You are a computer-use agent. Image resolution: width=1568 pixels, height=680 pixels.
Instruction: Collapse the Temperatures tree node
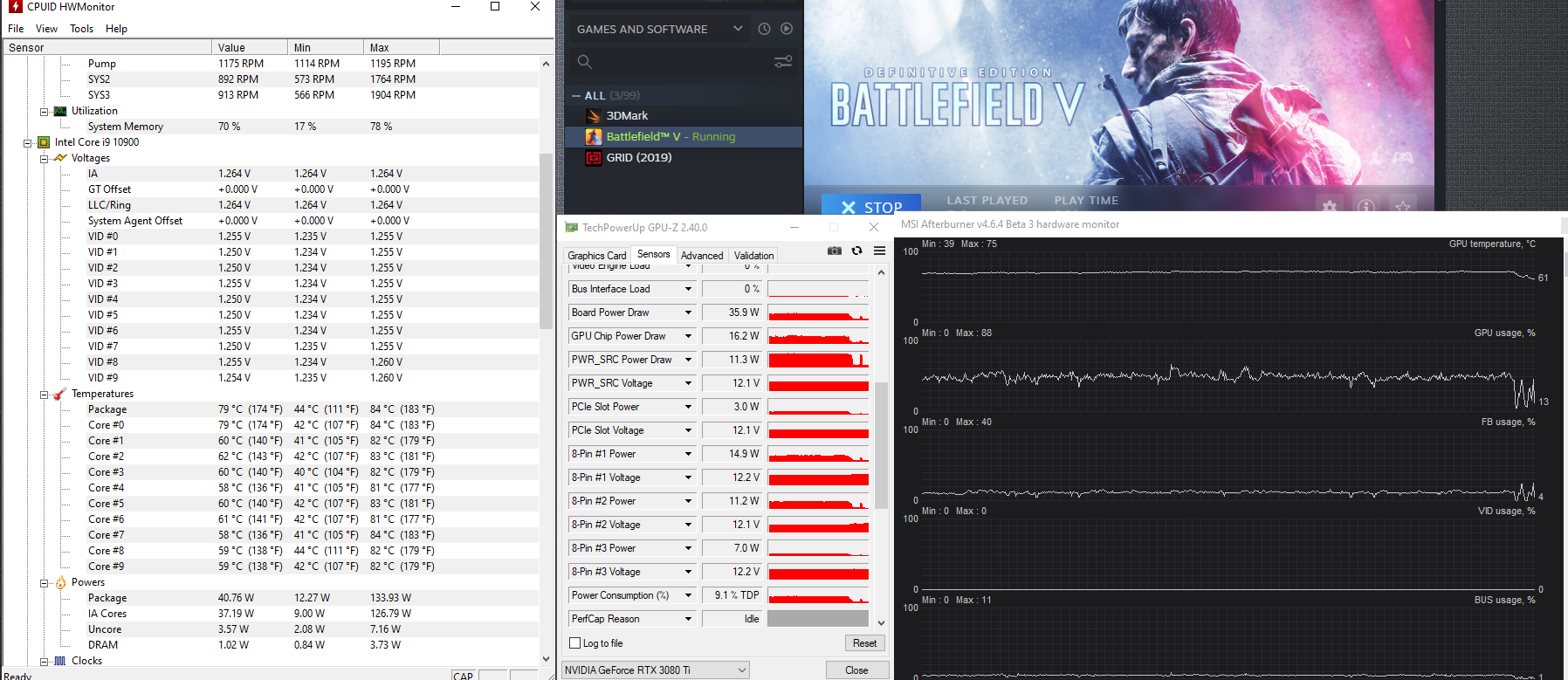click(44, 395)
